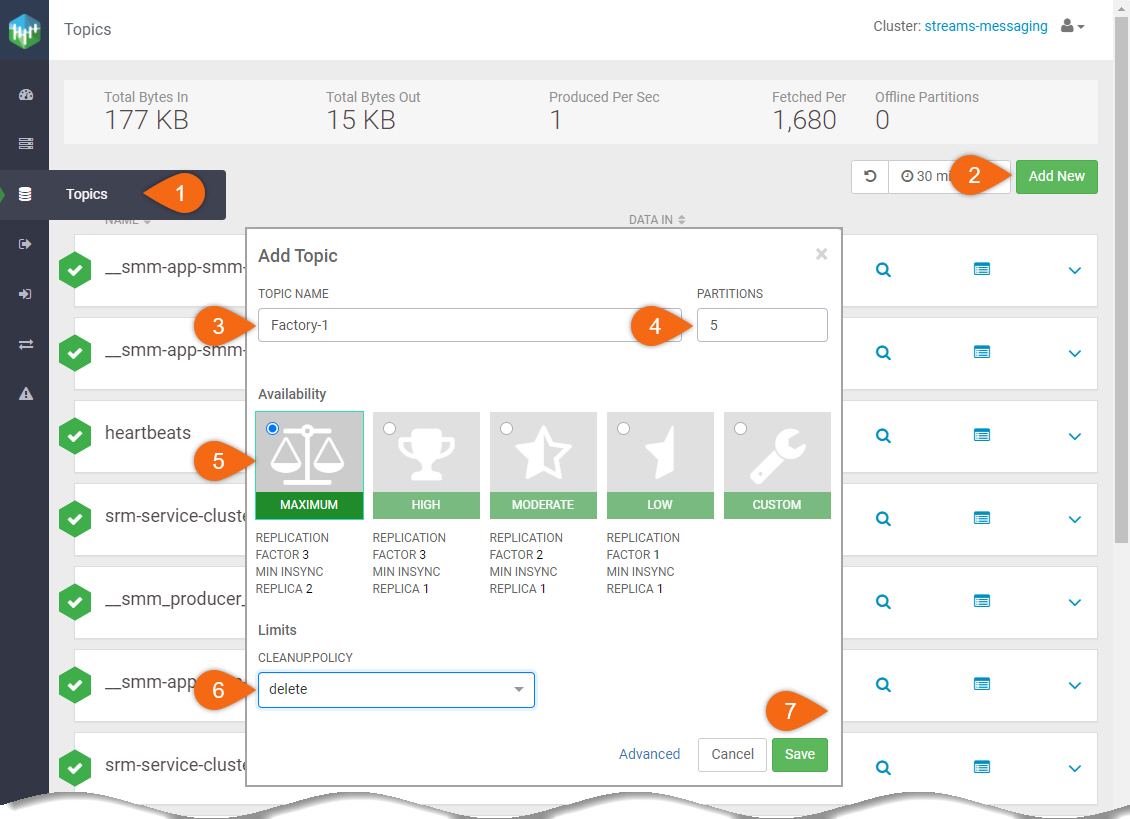The image size is (1130, 819).
Task: Choose the CUSTOM availability radio button
Action: click(741, 428)
